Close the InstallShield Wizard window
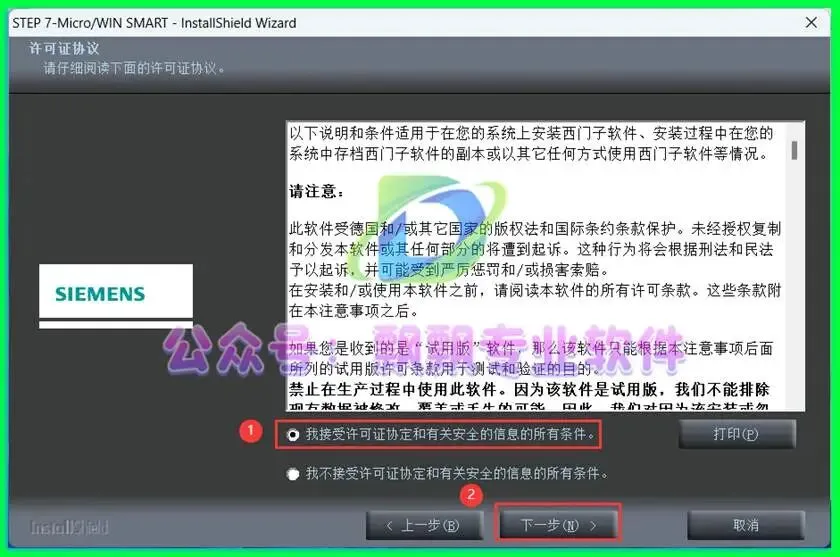Image resolution: width=840 pixels, height=557 pixels. tap(811, 22)
